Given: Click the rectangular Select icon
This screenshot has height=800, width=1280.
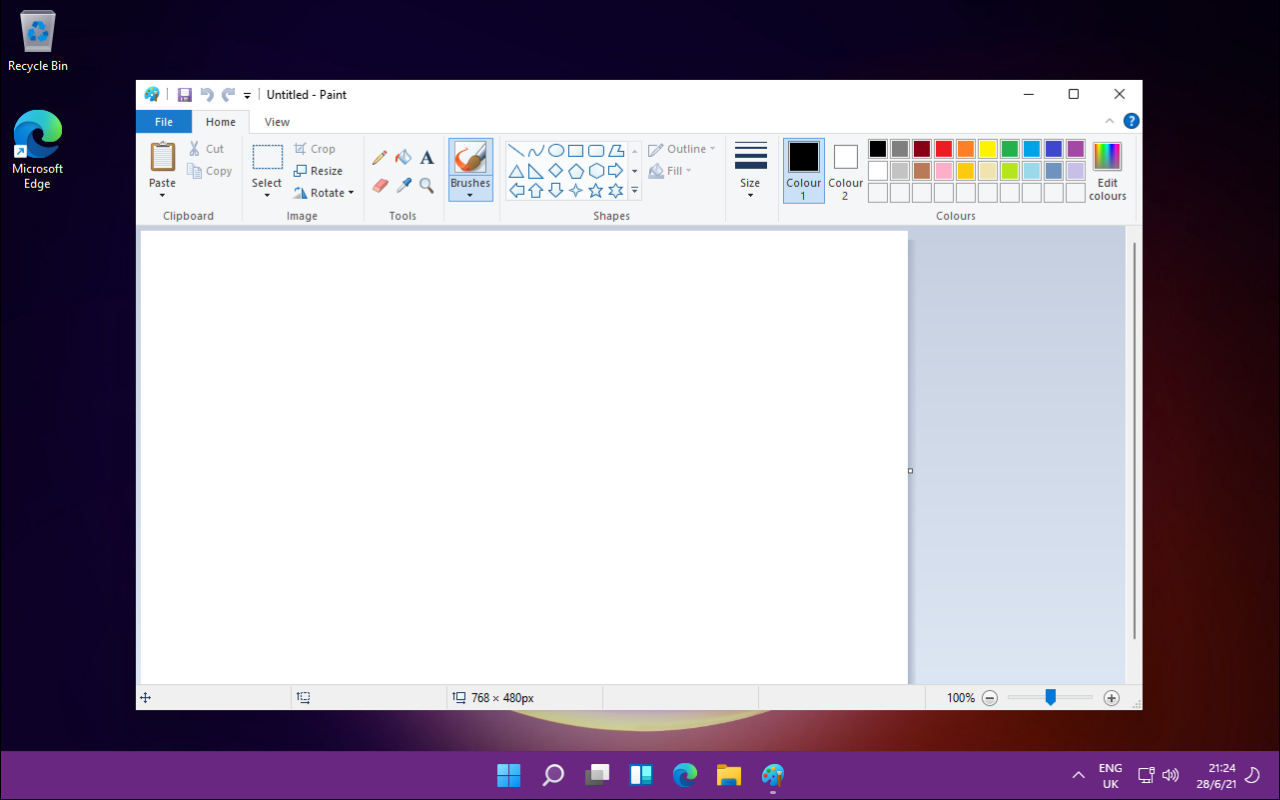Looking at the screenshot, I should [267, 157].
